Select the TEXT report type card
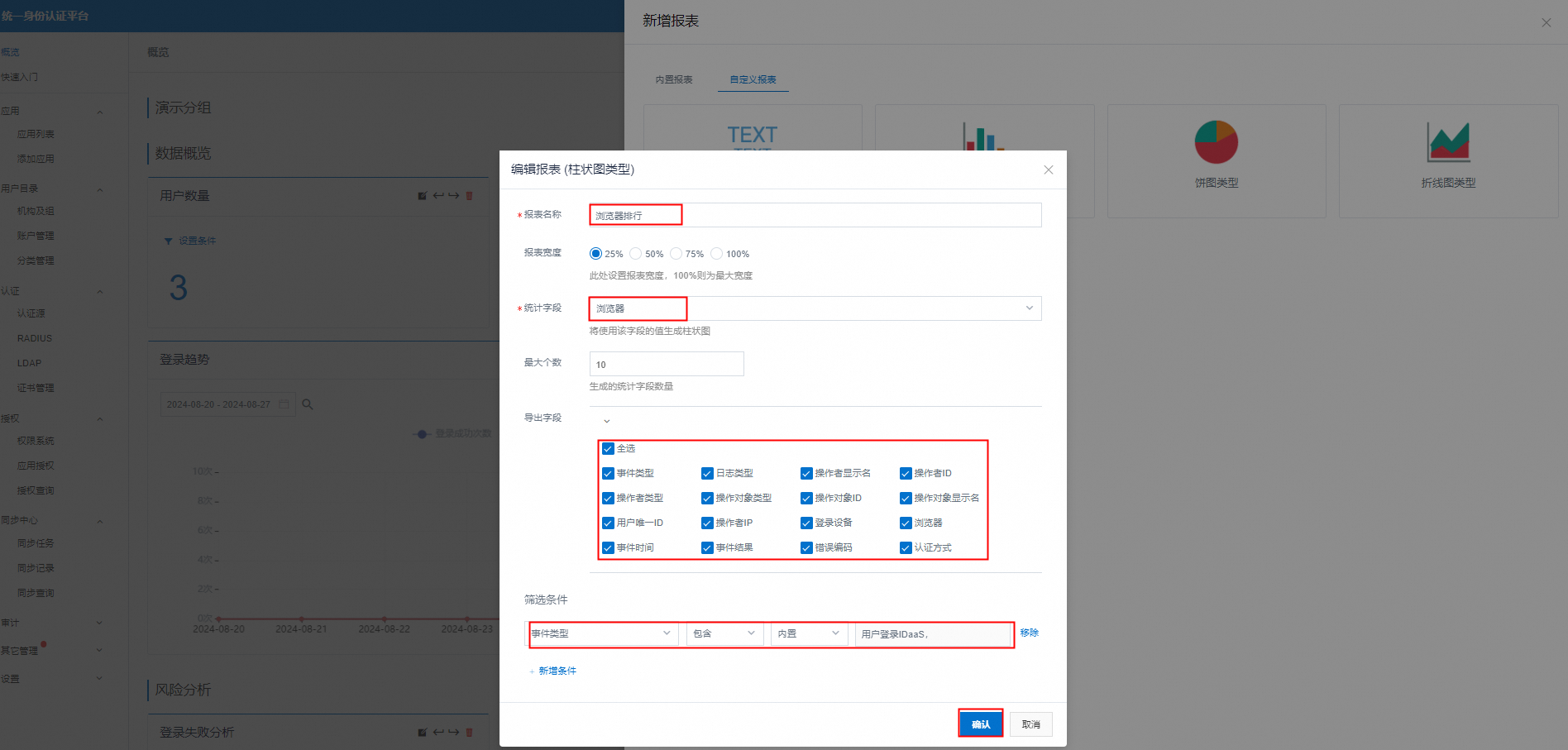This screenshot has height=750, width=1568. (x=753, y=128)
